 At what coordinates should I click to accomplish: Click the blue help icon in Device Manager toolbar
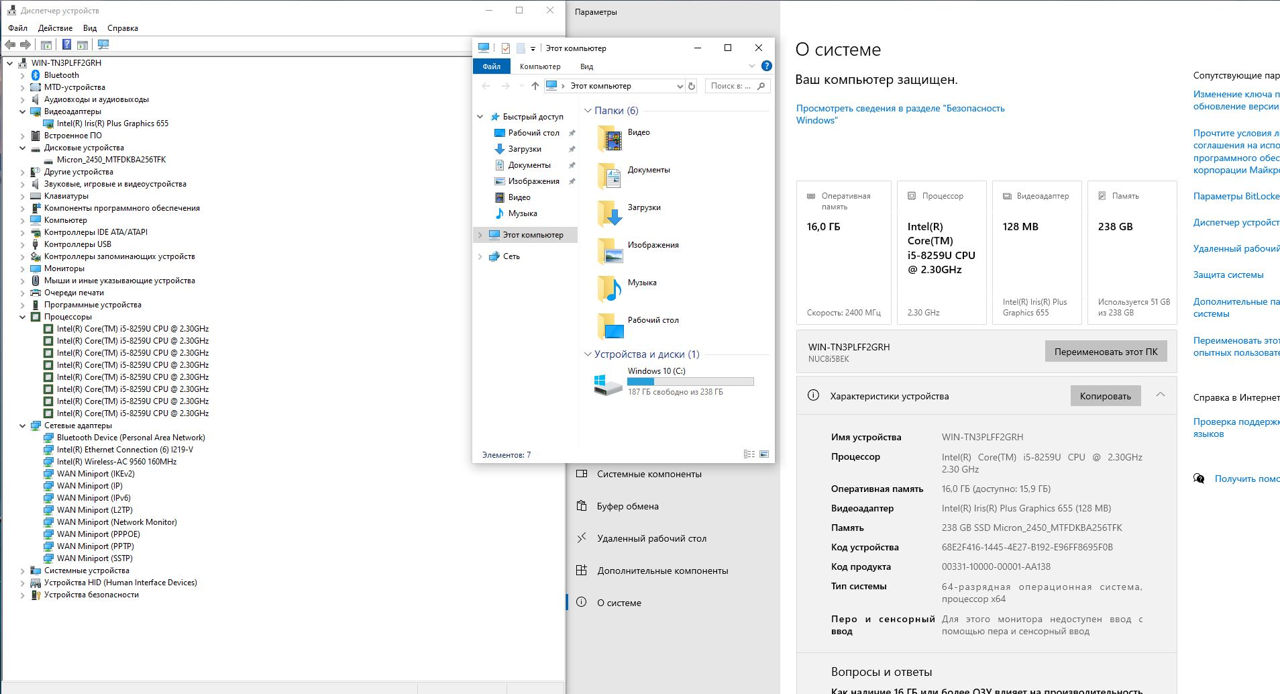coord(67,45)
